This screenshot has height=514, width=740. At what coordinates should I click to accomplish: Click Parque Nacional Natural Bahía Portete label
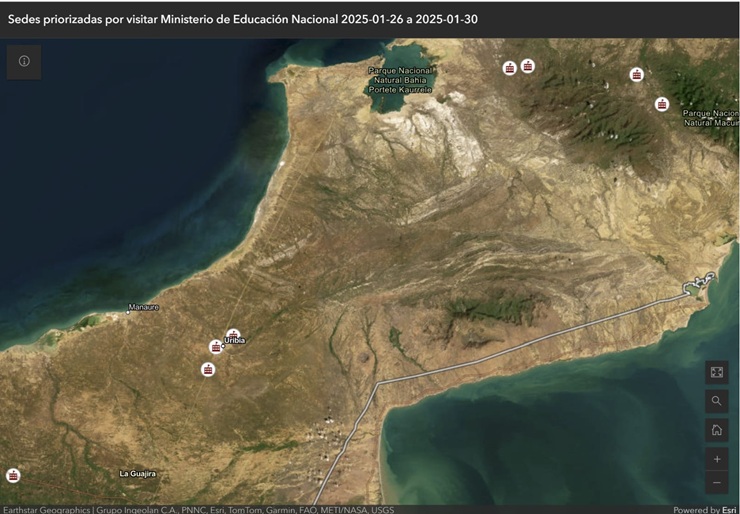click(400, 80)
